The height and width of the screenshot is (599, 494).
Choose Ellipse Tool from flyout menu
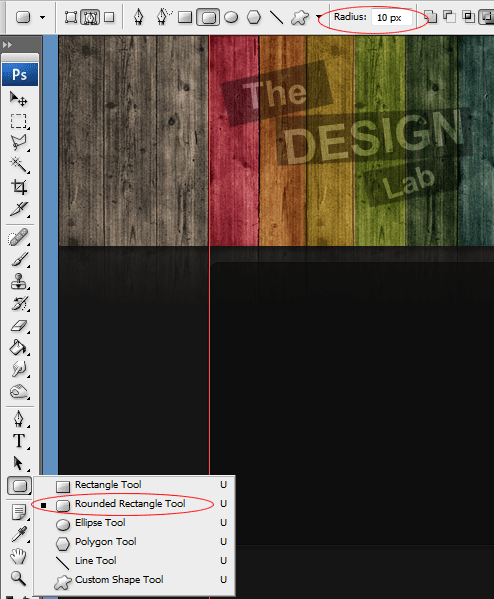[134, 523]
